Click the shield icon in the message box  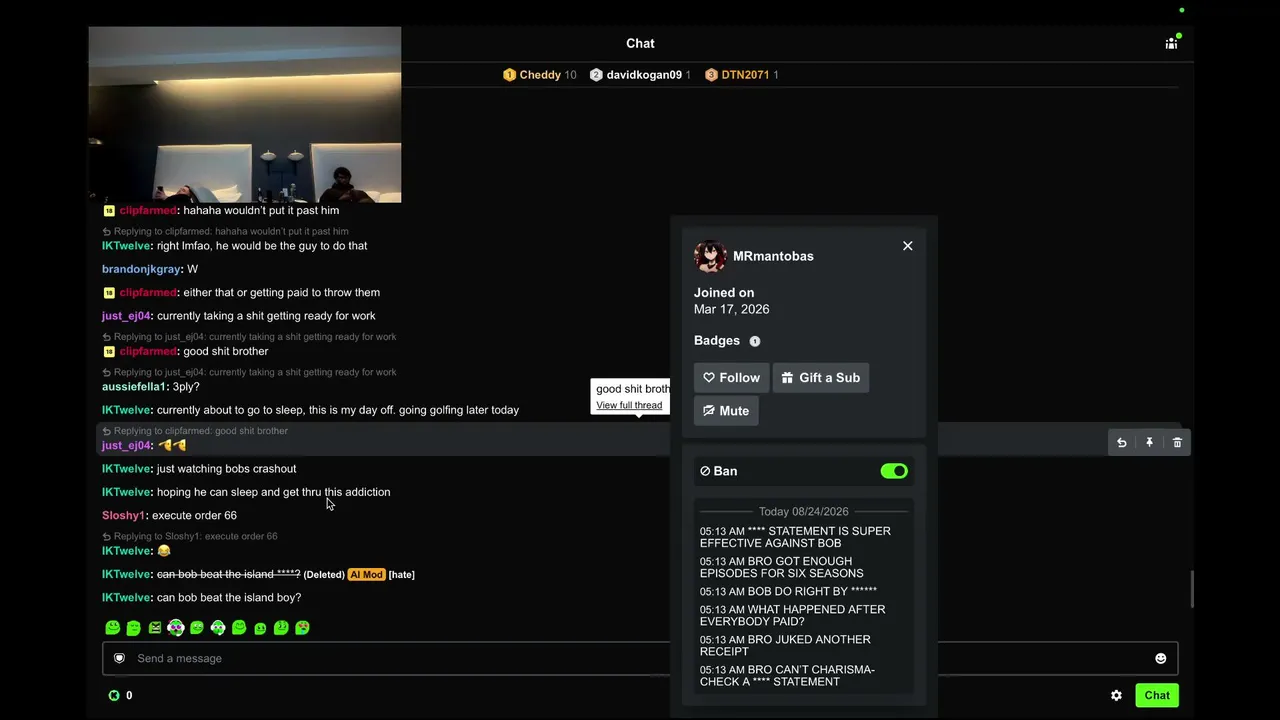(x=119, y=658)
